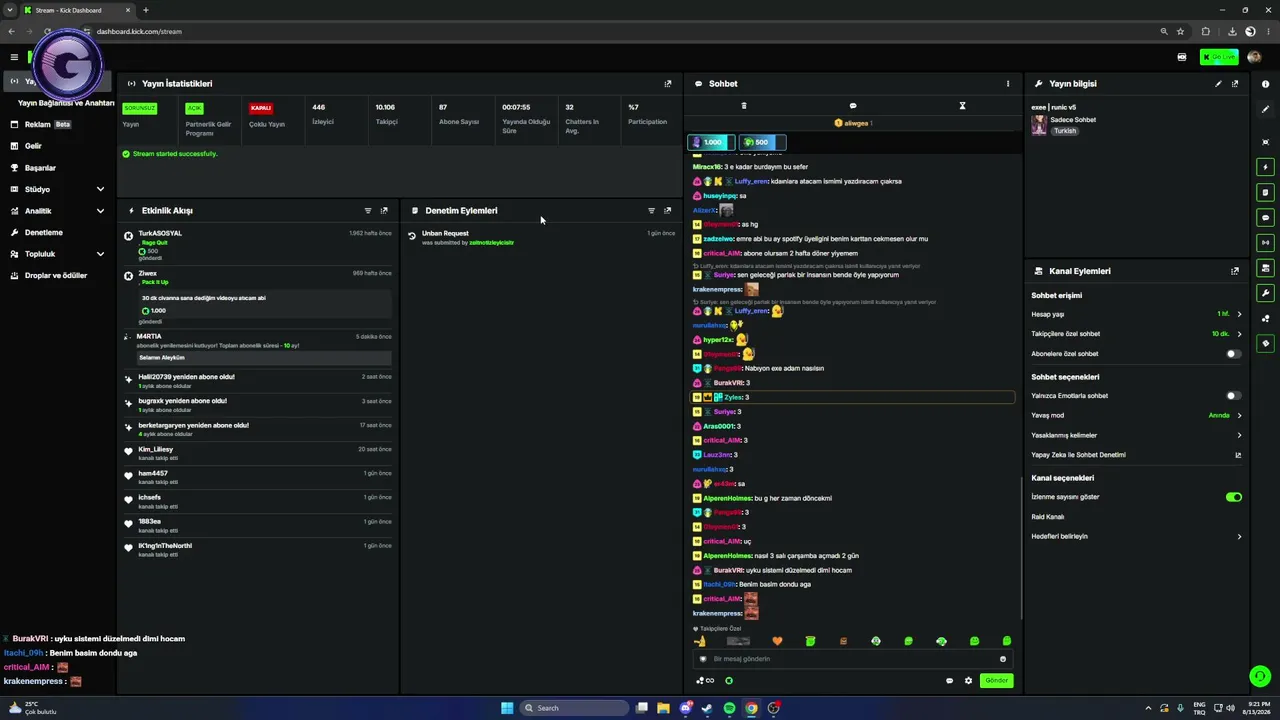Screen dimensions: 1280x720
Task: Click the wrench widget icon in right toolbar
Action: (1266, 293)
